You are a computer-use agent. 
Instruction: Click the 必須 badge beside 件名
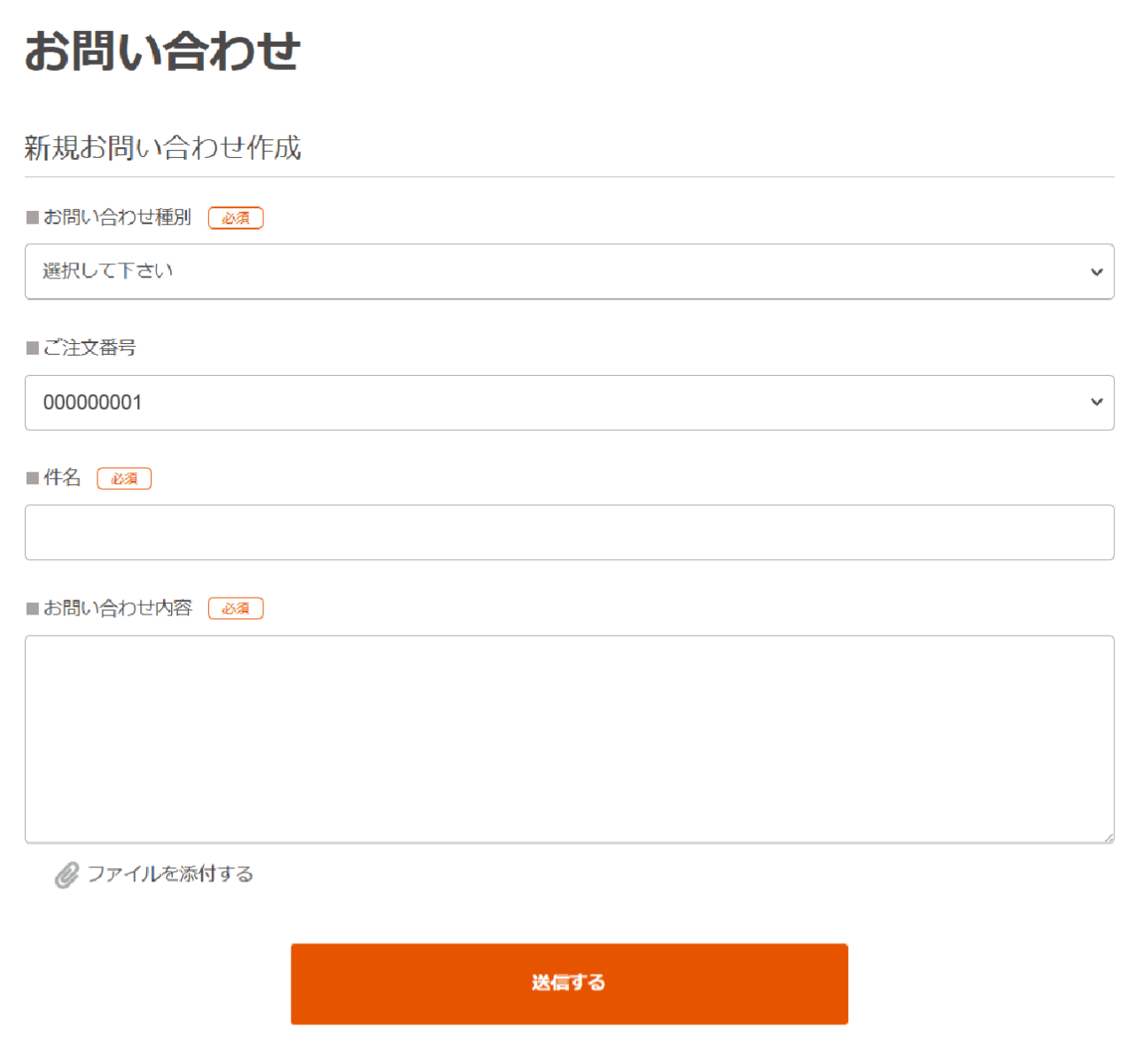point(124,479)
